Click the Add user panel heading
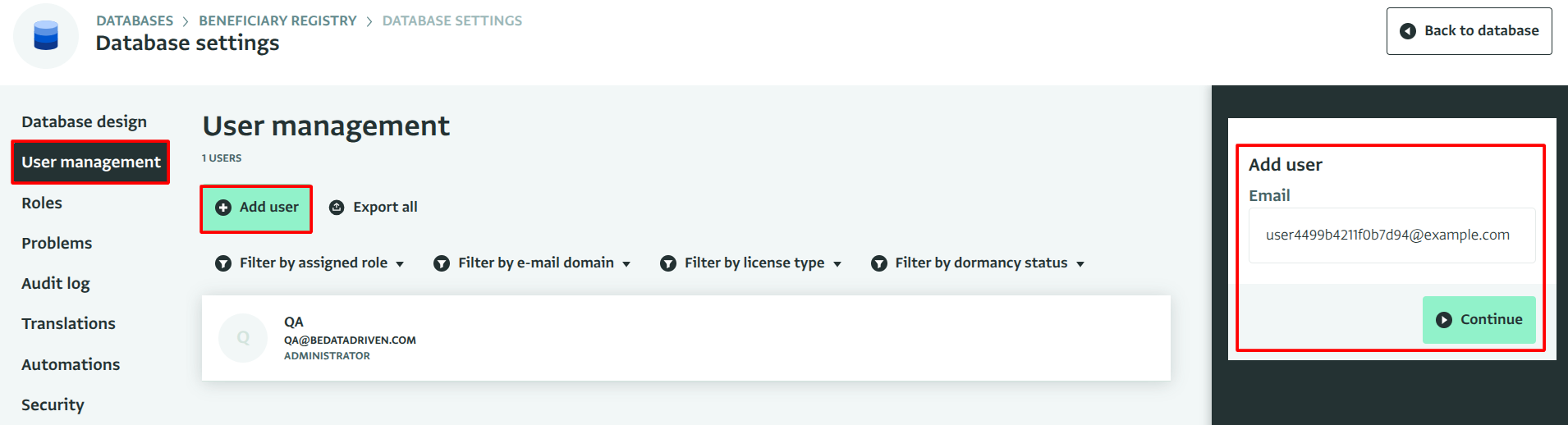Screen dimensions: 1568x425 tap(1286, 165)
